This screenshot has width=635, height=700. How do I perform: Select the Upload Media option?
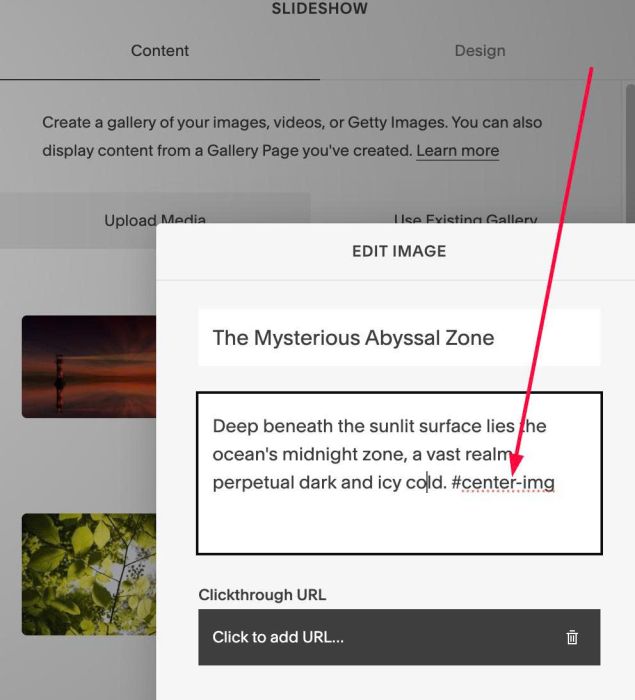click(155, 220)
